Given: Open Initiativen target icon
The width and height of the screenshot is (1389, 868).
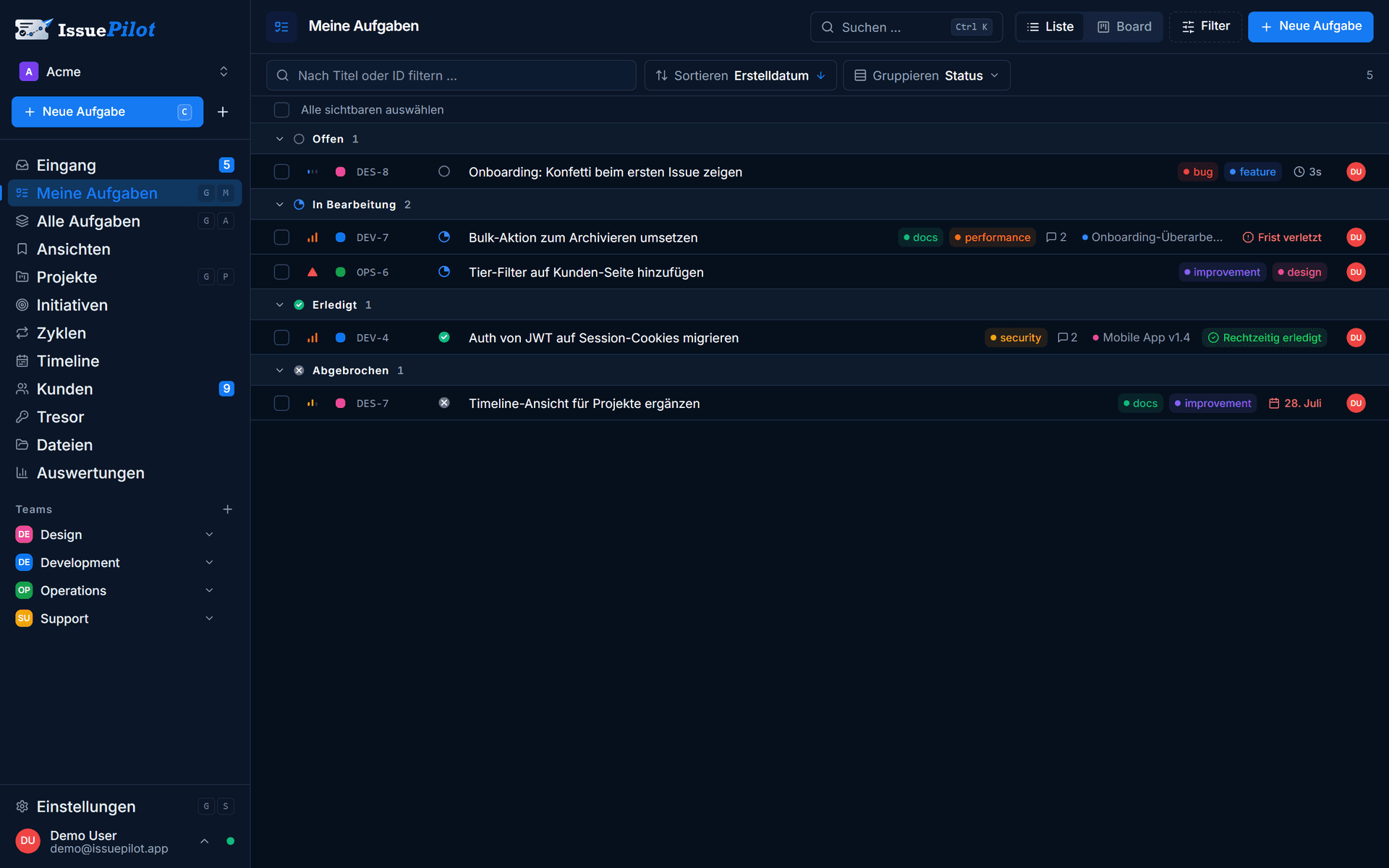Looking at the screenshot, I should coord(22,305).
